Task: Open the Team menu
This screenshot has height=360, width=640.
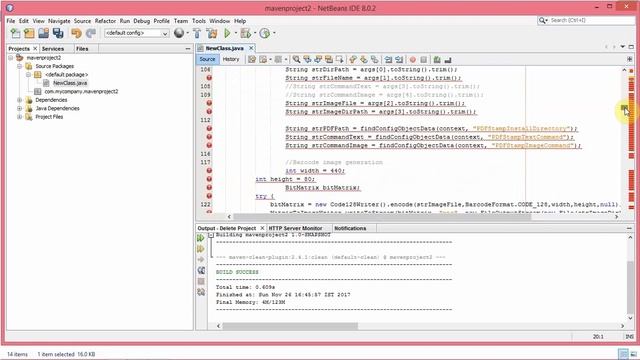Action: click(181, 21)
